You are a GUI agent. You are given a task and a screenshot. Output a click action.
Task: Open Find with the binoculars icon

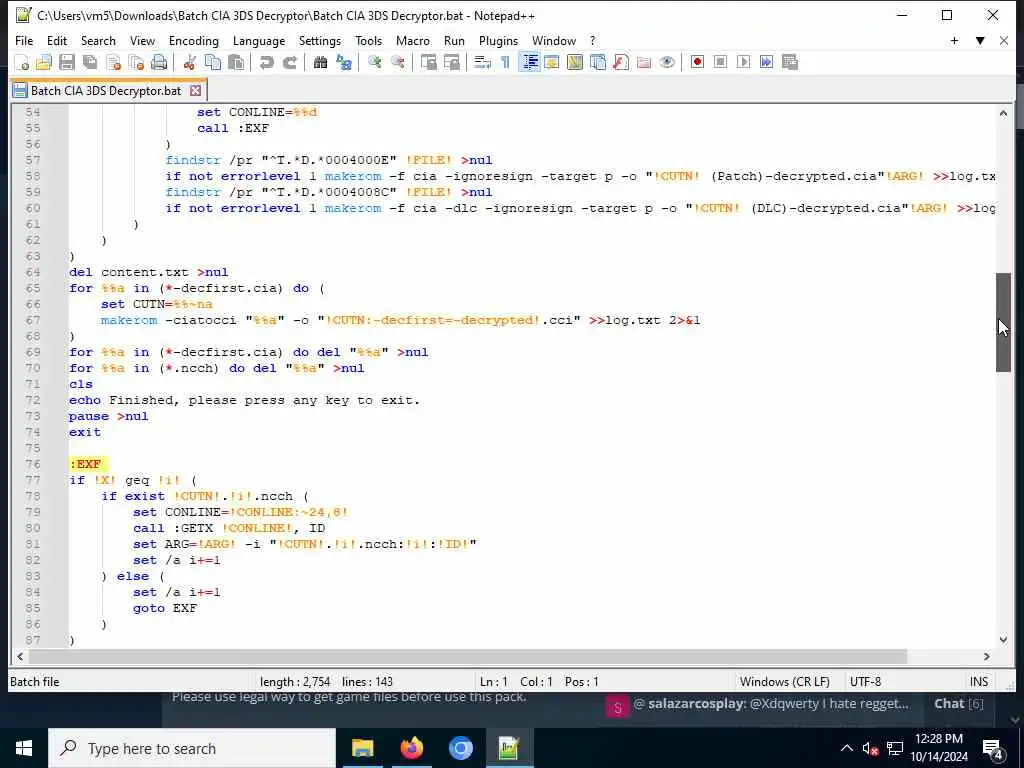(x=320, y=62)
